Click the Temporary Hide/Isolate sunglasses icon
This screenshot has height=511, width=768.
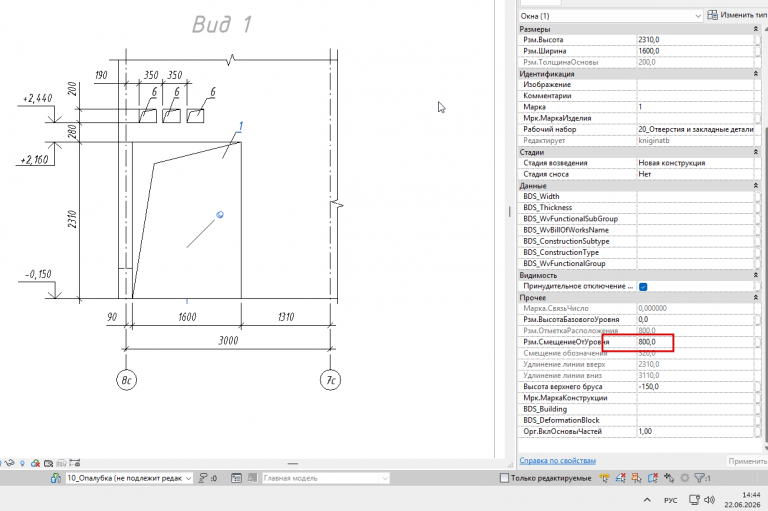point(9,463)
